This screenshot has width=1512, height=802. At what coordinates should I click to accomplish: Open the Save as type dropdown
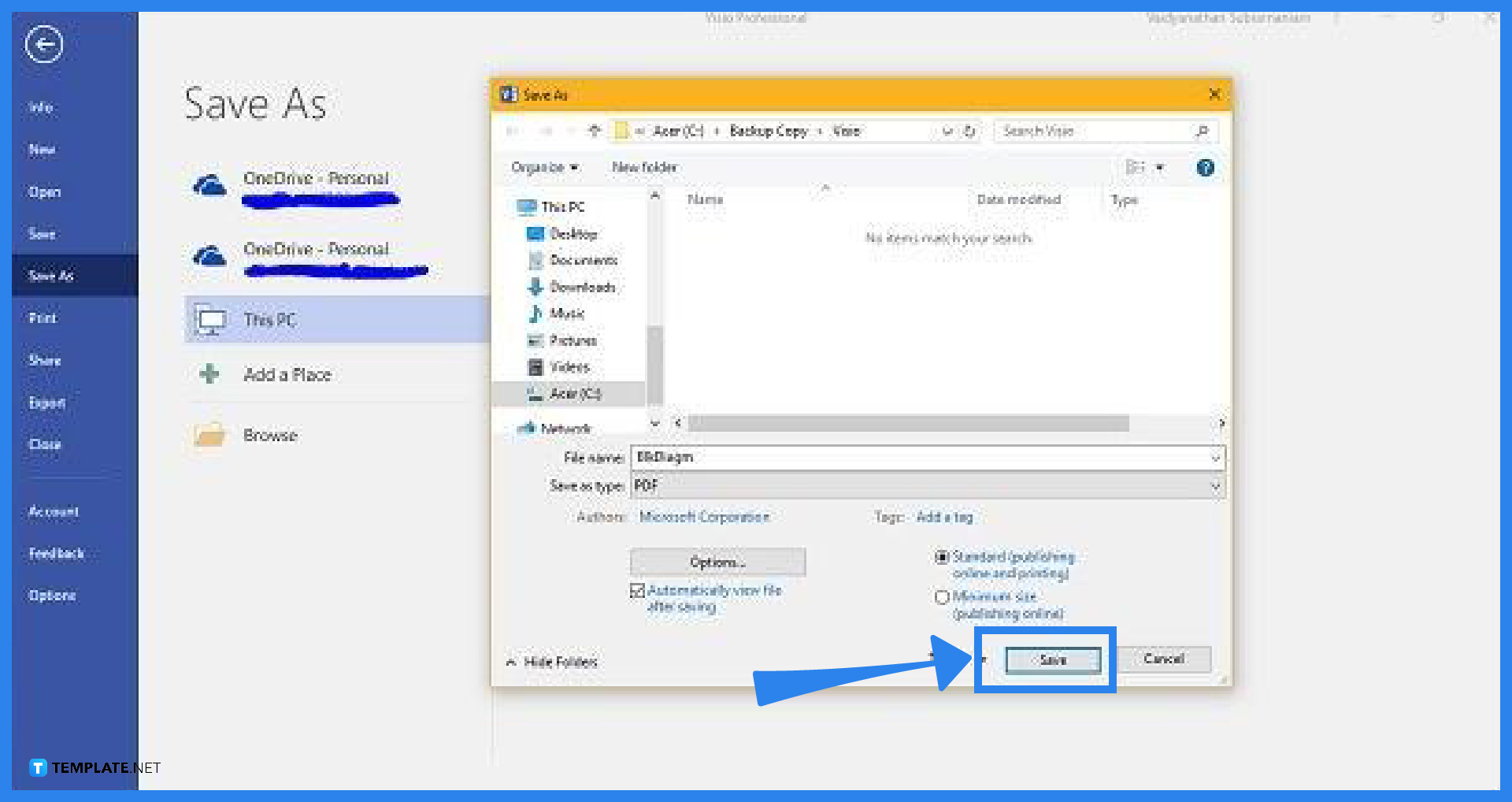coord(1215,486)
